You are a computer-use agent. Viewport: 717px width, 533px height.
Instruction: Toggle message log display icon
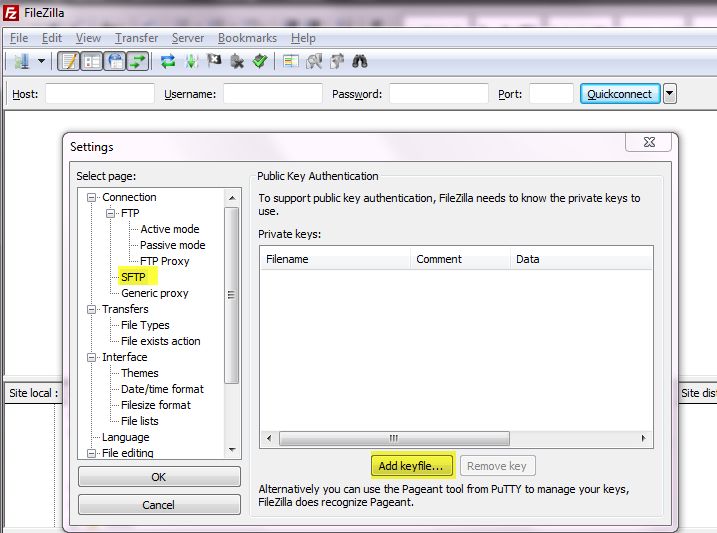pyautogui.click(x=69, y=61)
